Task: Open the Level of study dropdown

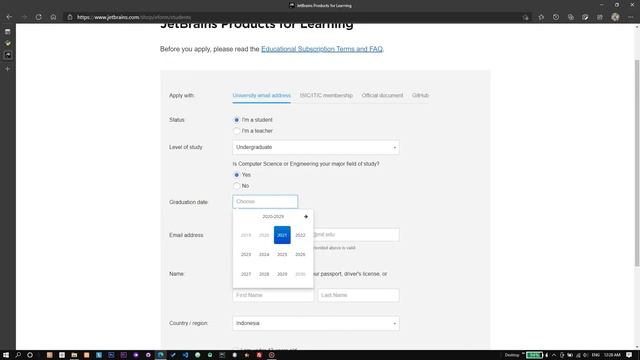Action: (316, 147)
